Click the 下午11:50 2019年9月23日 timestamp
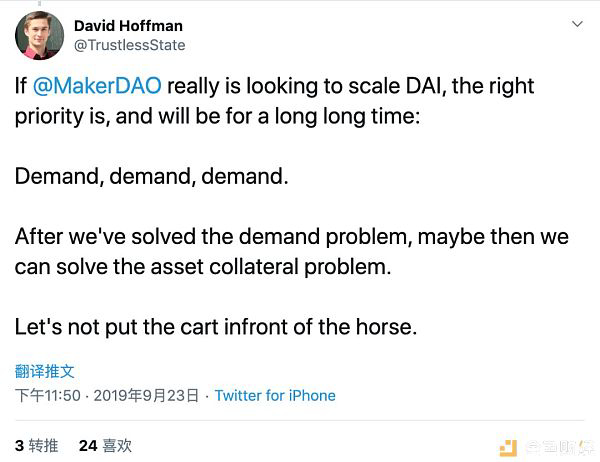 pos(107,395)
